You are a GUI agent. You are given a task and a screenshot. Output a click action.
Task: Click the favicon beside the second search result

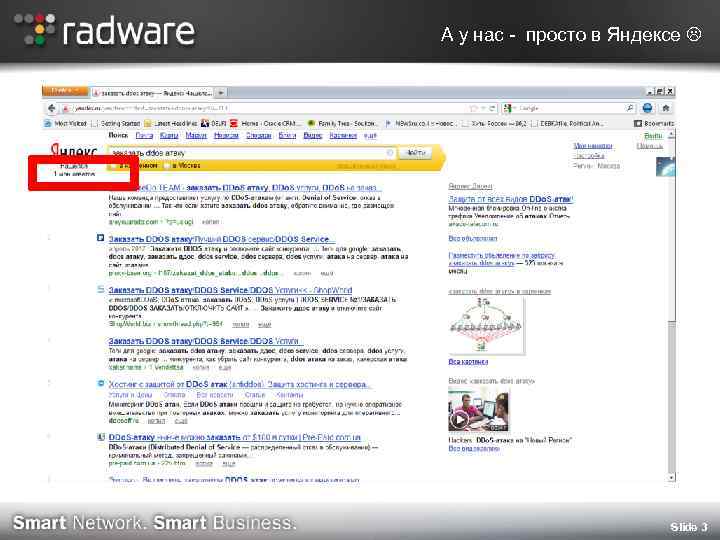(x=101, y=238)
